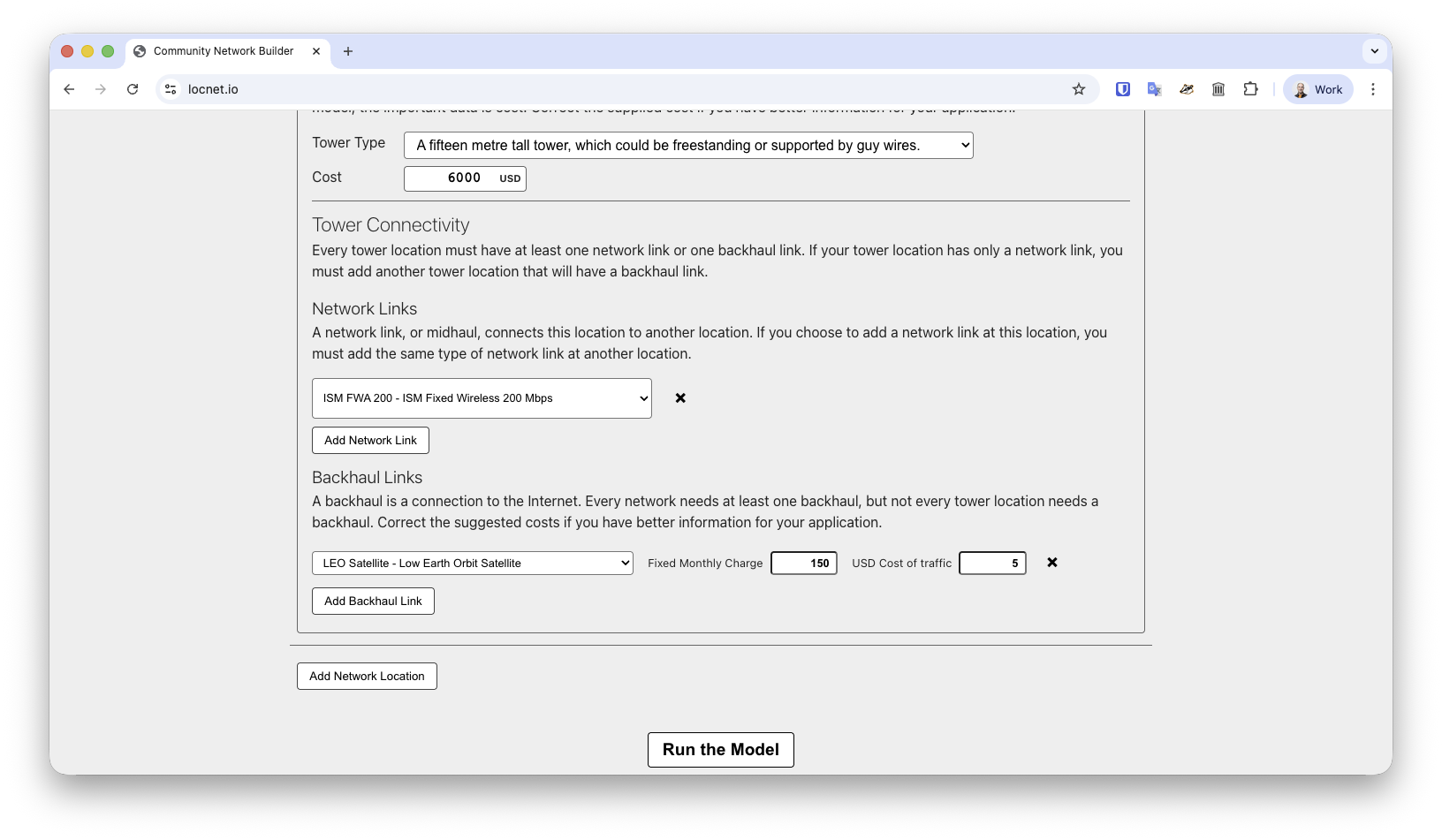Open the tab list chevron

coord(1374,50)
